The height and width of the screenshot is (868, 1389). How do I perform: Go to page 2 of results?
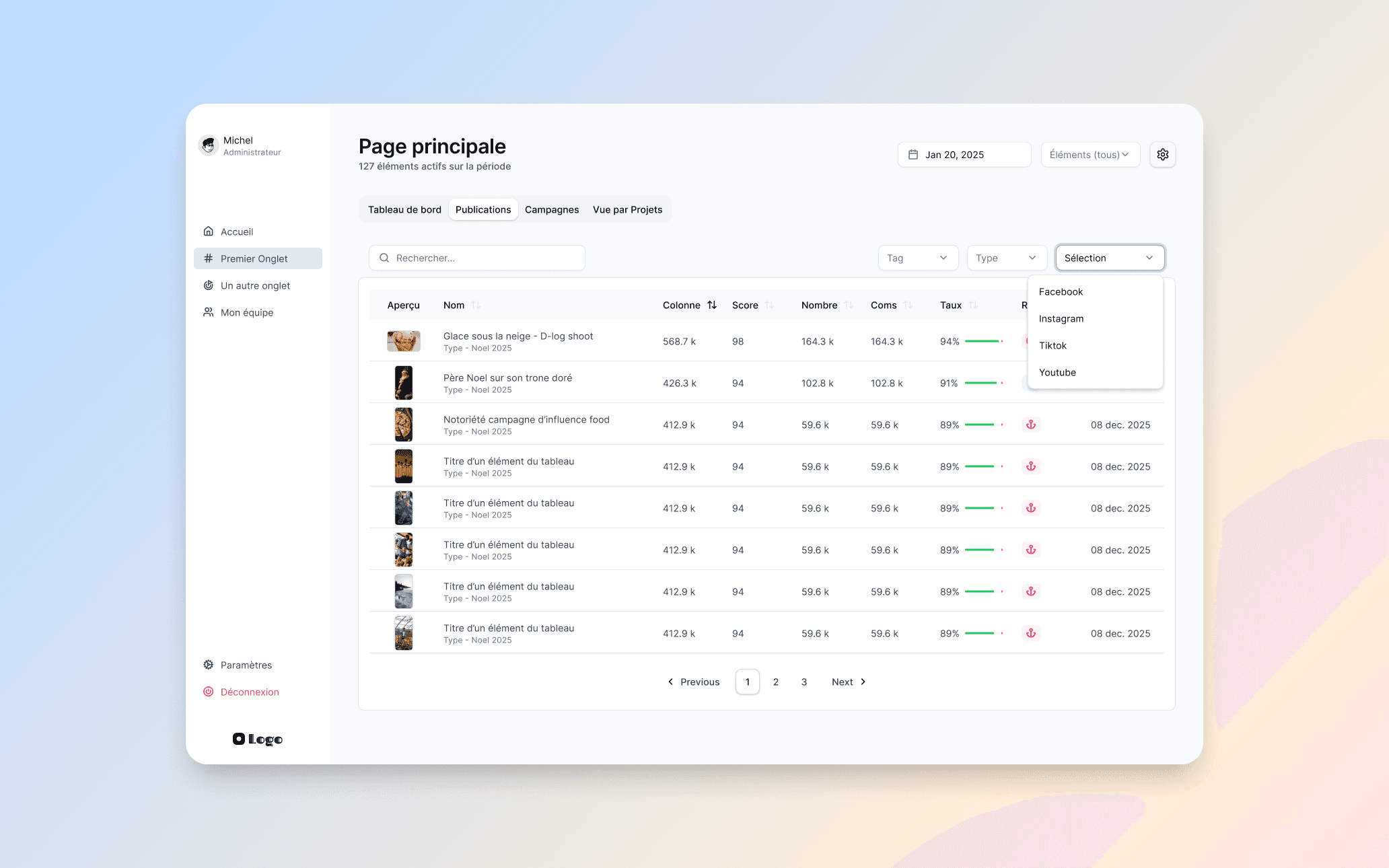click(x=776, y=682)
